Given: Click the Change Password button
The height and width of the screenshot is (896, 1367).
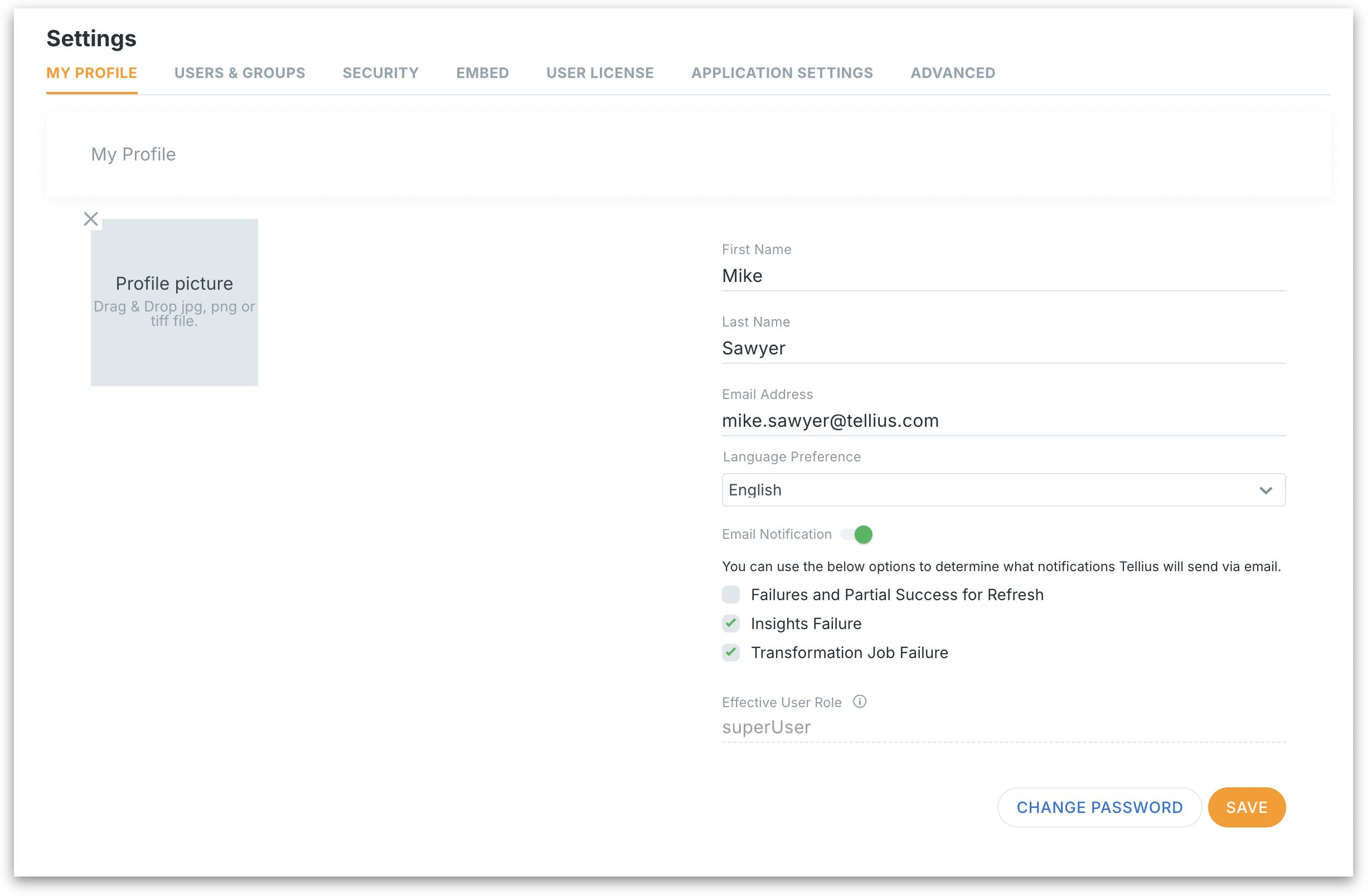Looking at the screenshot, I should click(x=1099, y=807).
